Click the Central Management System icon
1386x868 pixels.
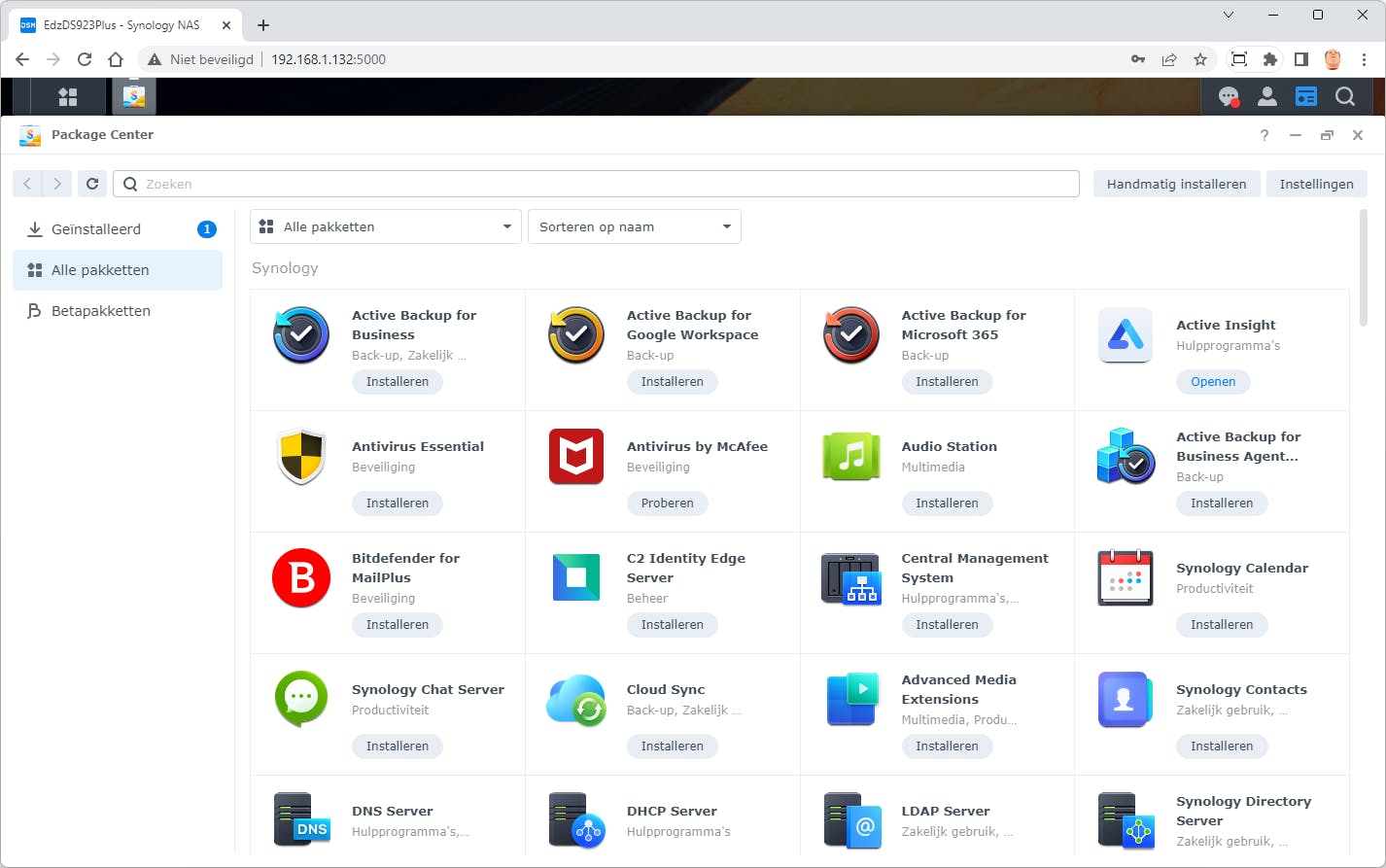tap(851, 578)
